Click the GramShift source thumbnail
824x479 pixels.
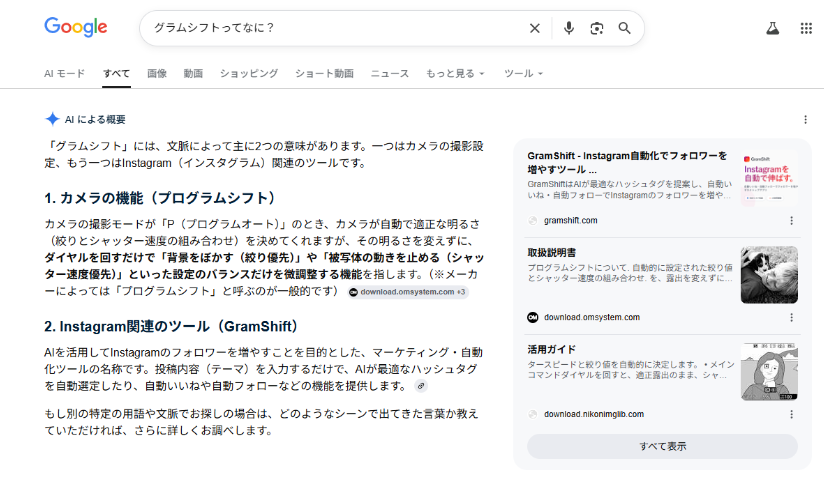click(769, 178)
